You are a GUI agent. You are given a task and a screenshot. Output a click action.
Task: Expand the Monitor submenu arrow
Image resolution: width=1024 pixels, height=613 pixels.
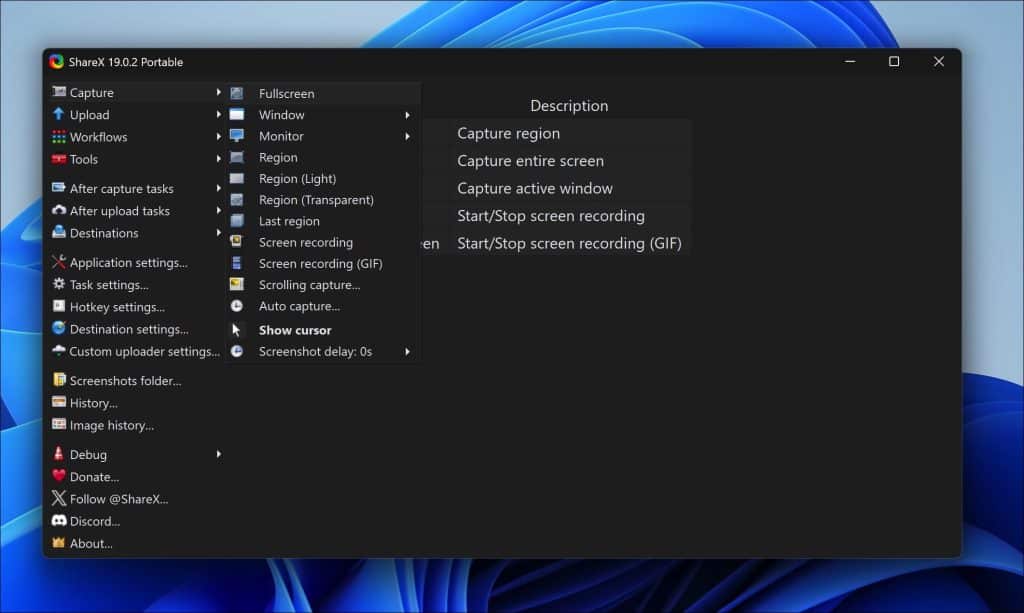pyautogui.click(x=407, y=136)
